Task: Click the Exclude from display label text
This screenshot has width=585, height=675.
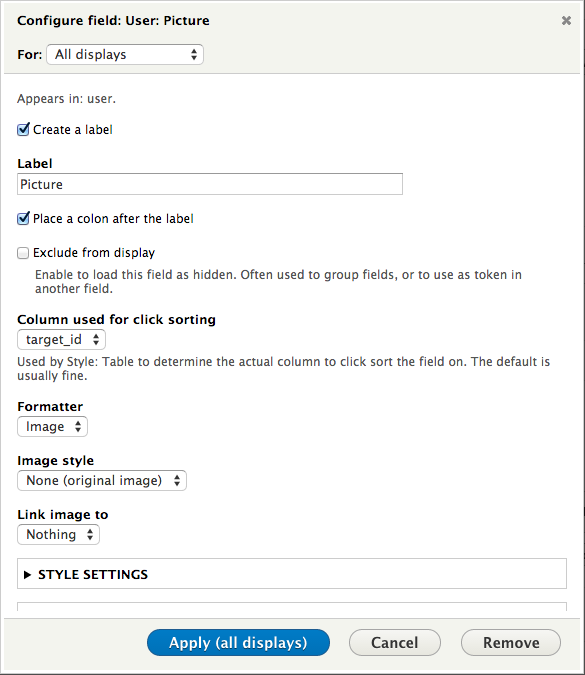Action: (x=94, y=253)
